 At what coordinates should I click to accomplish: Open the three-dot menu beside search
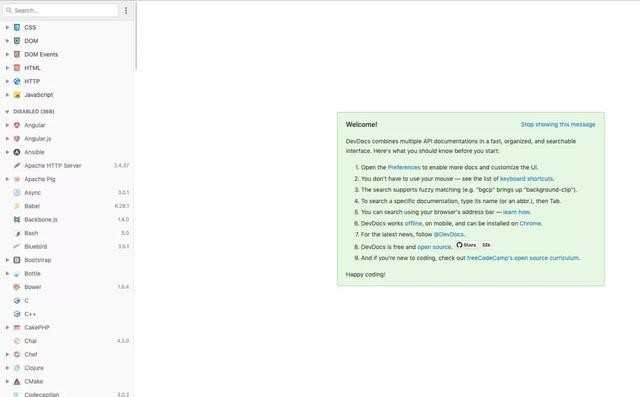(126, 11)
